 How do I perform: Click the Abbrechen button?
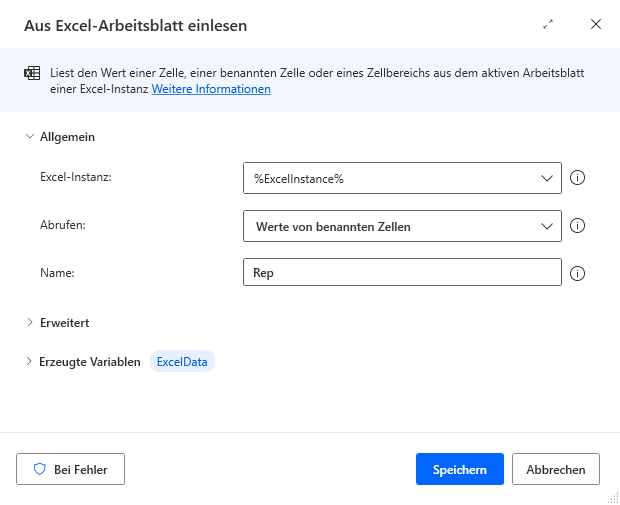pos(556,469)
